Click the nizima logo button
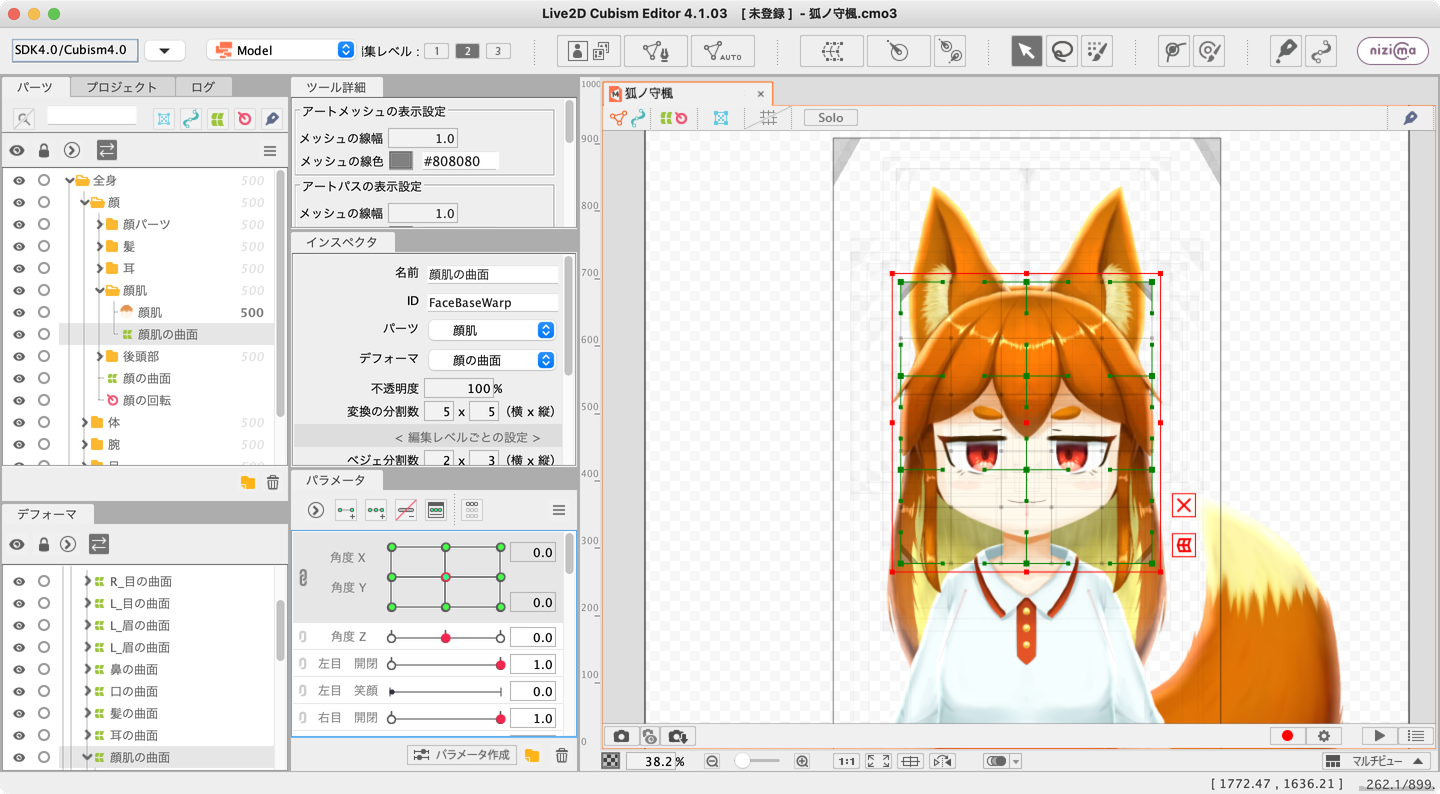The image size is (1440, 794). (1392, 51)
